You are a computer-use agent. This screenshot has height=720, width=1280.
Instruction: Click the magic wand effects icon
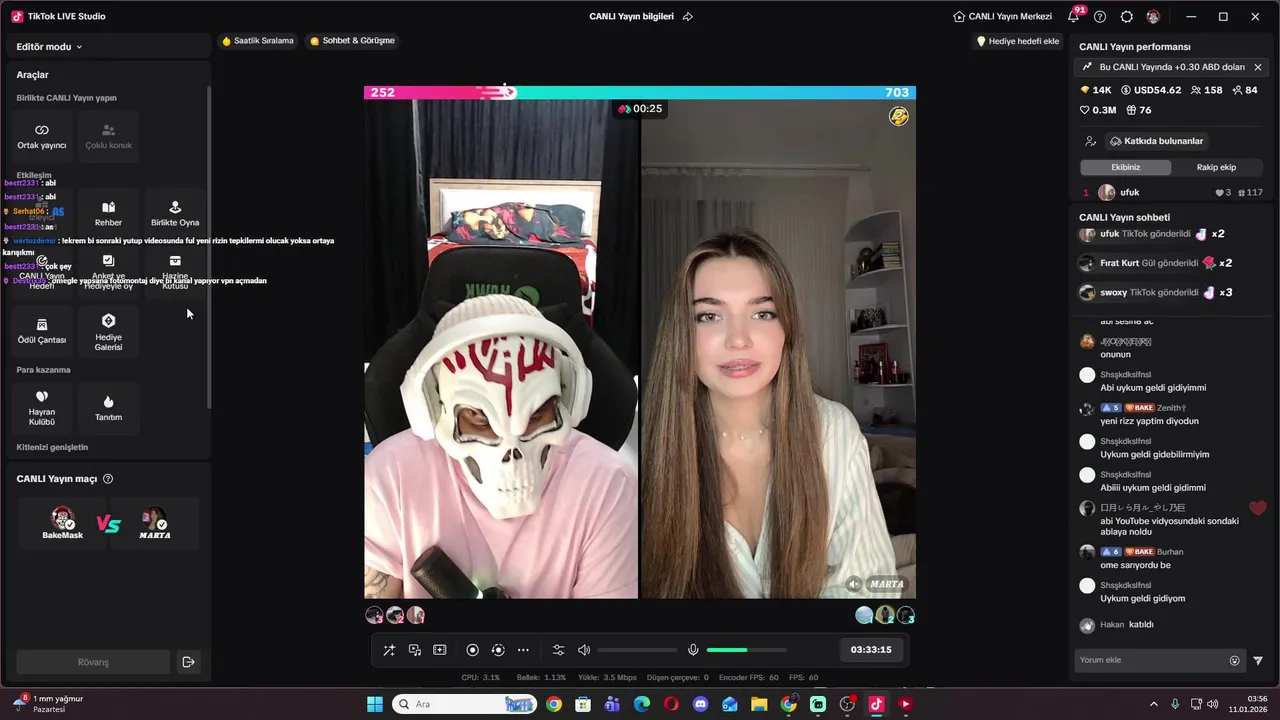pos(389,650)
